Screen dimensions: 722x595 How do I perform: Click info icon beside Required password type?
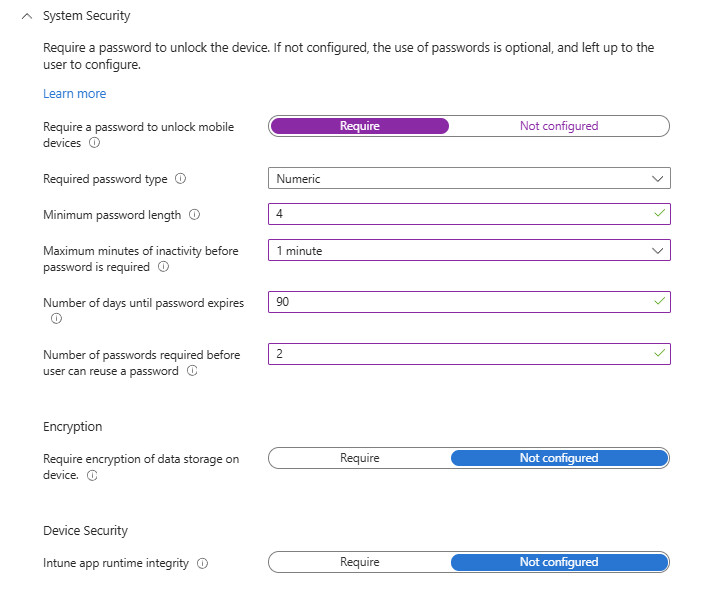[x=181, y=179]
